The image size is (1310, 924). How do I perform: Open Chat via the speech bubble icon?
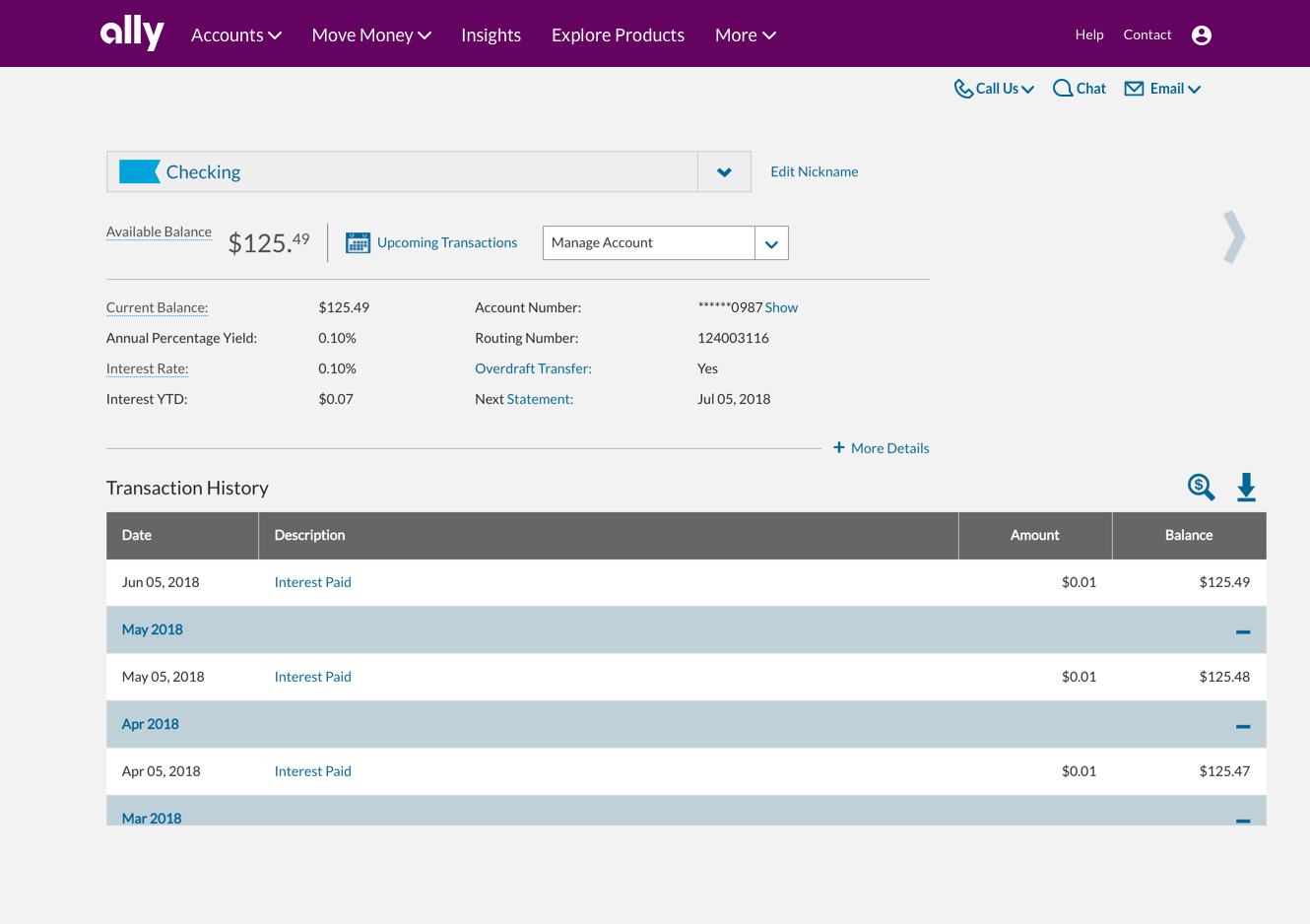click(x=1063, y=89)
